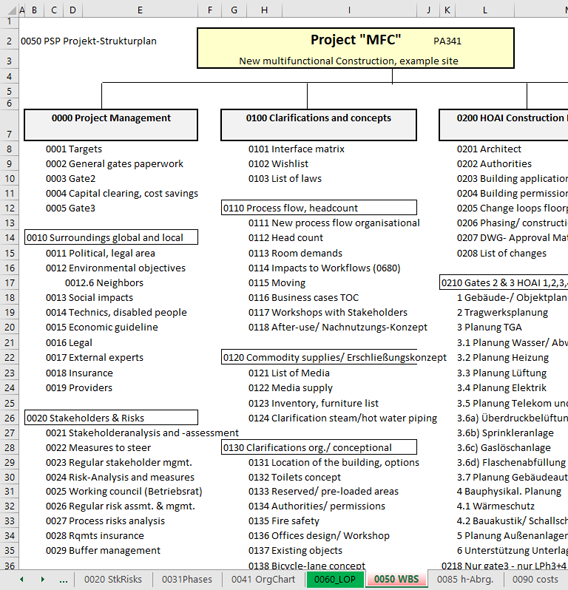Click the 0018 Insurance cell
The width and height of the screenshot is (568, 590).
(79, 373)
